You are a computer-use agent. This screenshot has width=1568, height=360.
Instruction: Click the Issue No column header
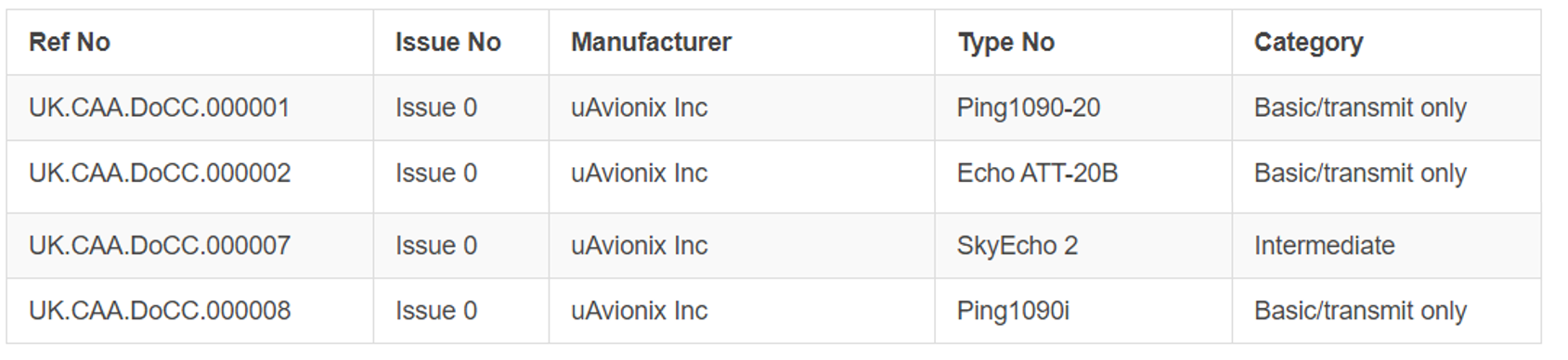click(x=447, y=43)
